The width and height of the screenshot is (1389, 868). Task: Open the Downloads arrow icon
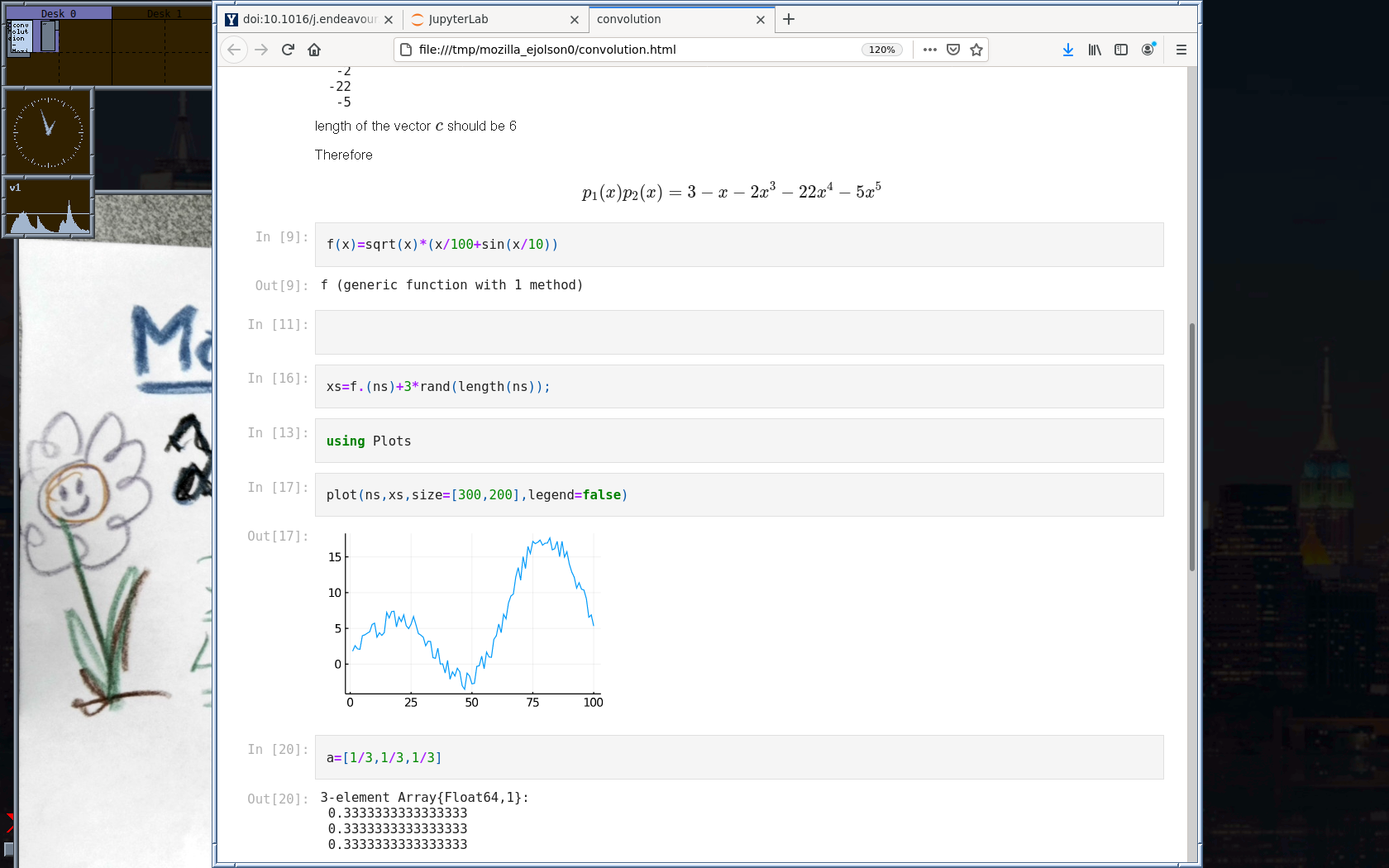coord(1068,50)
